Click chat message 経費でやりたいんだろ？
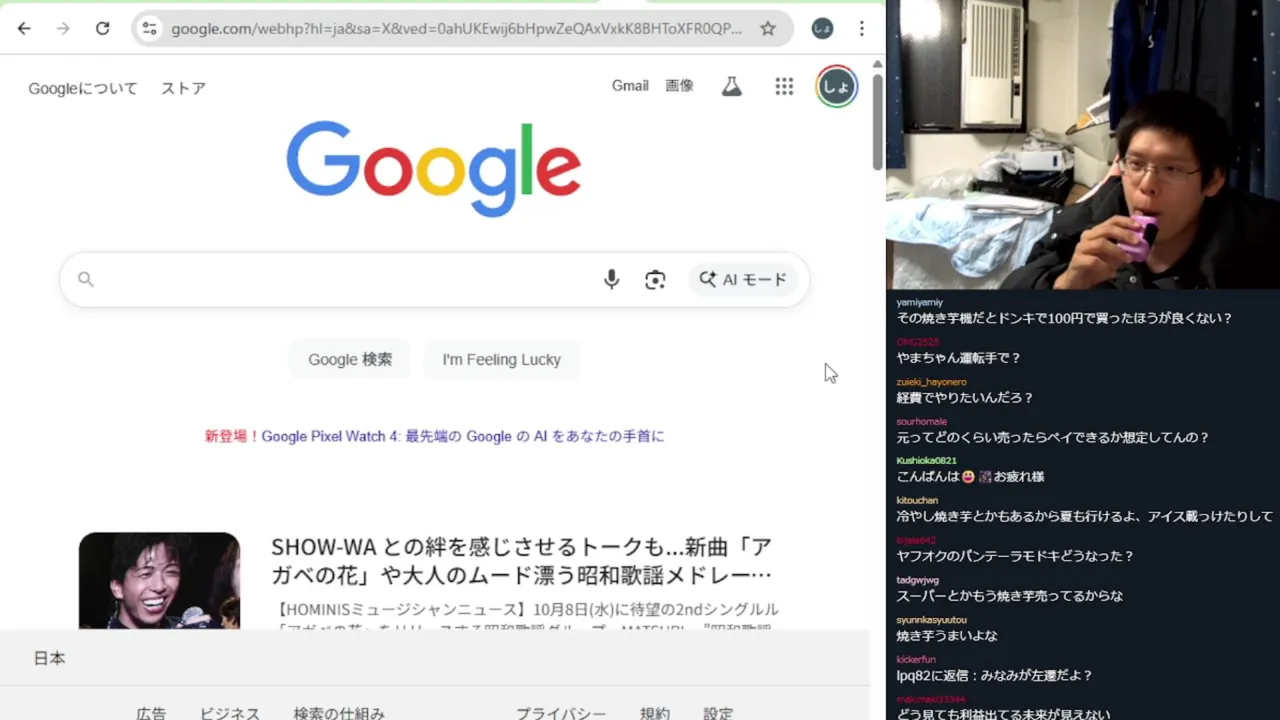This screenshot has width=1280, height=720. tap(964, 397)
